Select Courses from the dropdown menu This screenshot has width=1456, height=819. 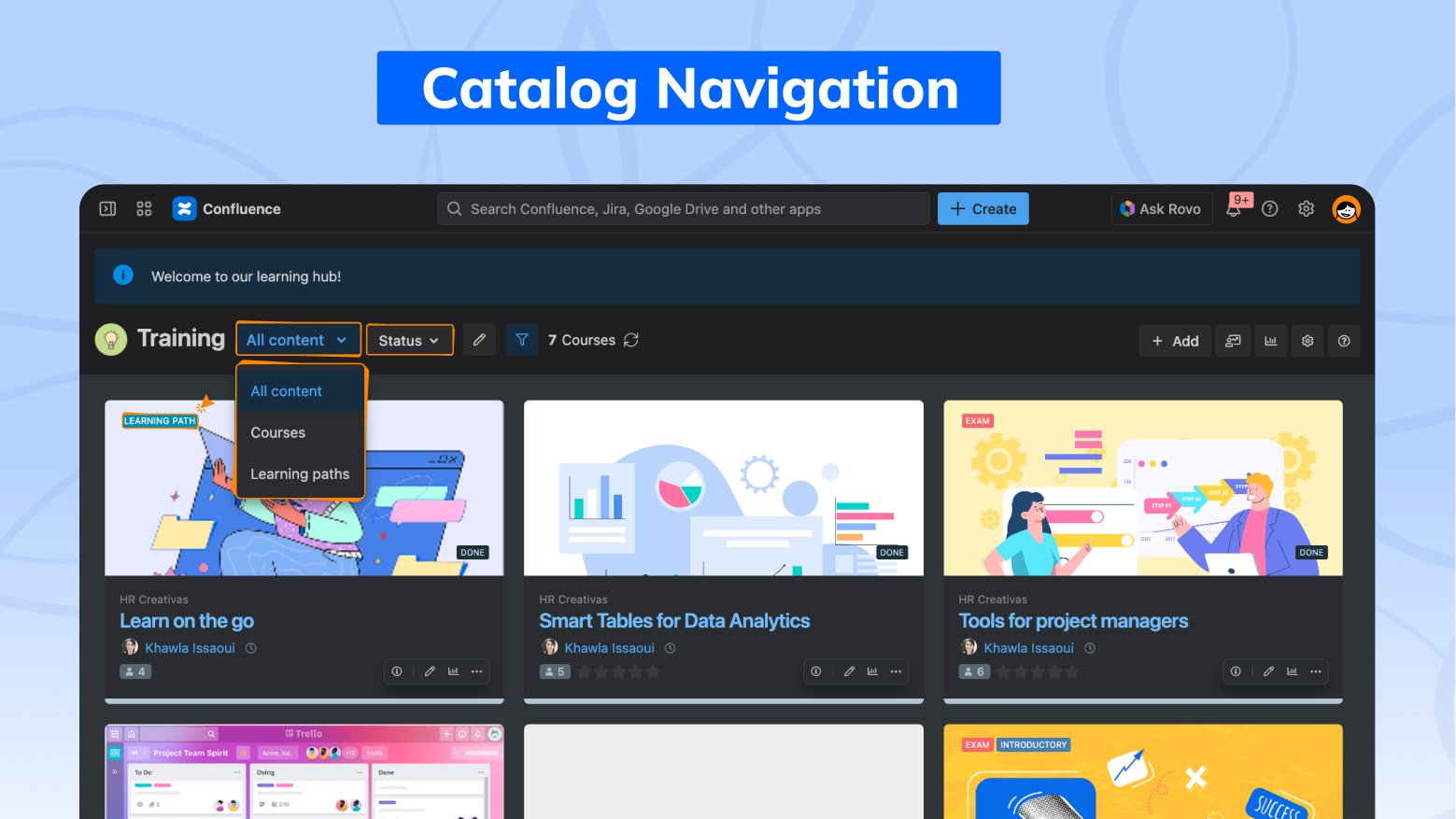click(278, 432)
